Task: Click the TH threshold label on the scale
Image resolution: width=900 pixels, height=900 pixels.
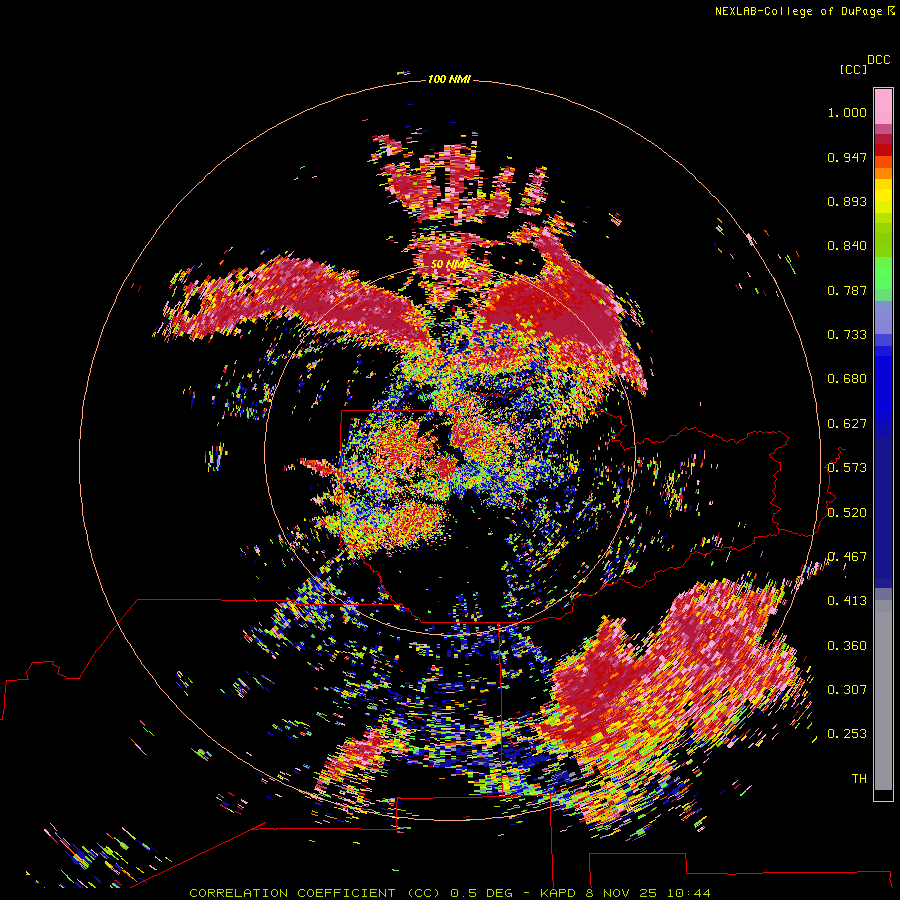Action: (859, 779)
